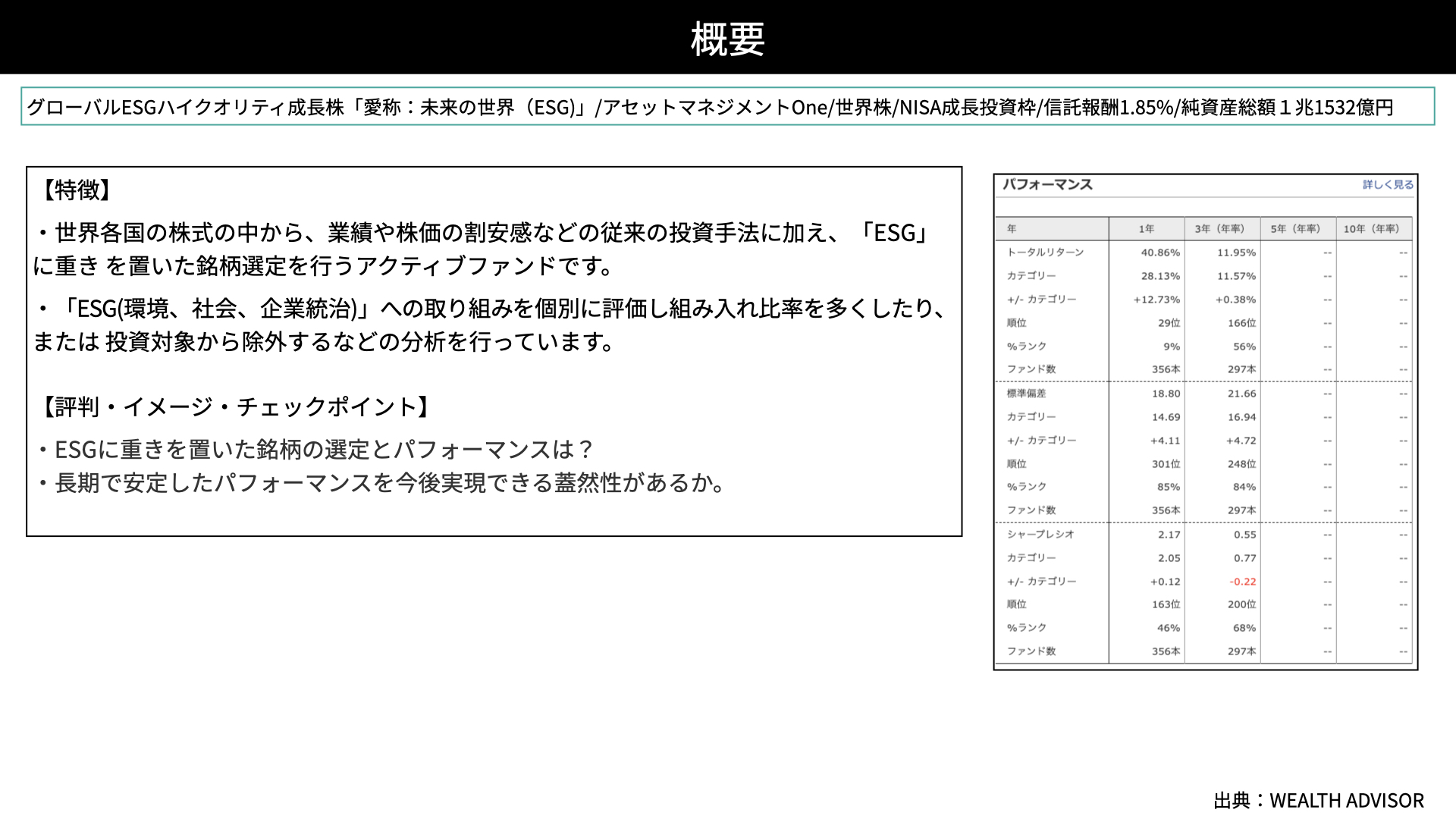Click the paragraph starting 「ESG(環境、社会、企業統治)」
This screenshot has width=1456, height=819.
pos(491,325)
